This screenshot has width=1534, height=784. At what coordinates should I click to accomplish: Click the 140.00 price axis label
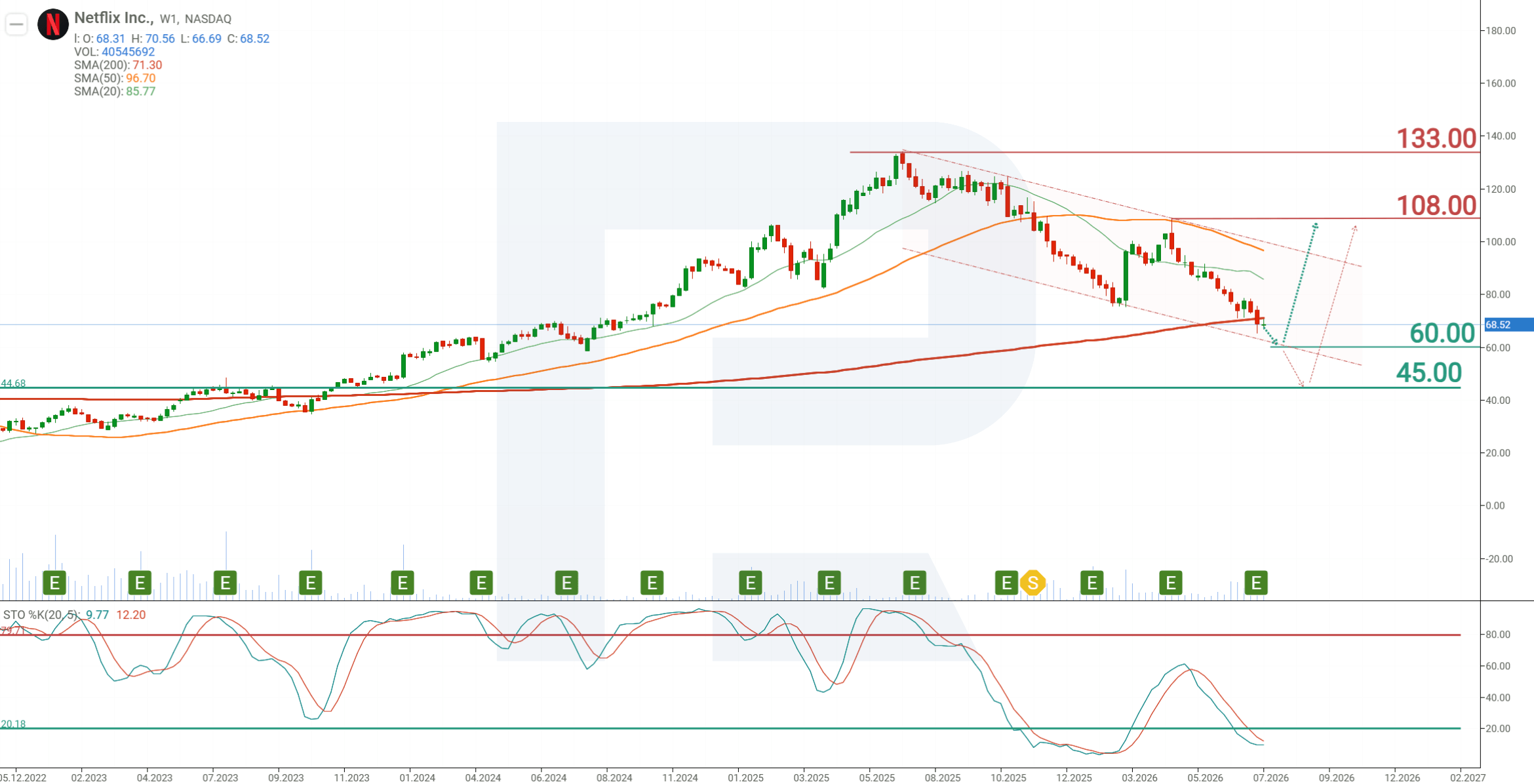1501,136
